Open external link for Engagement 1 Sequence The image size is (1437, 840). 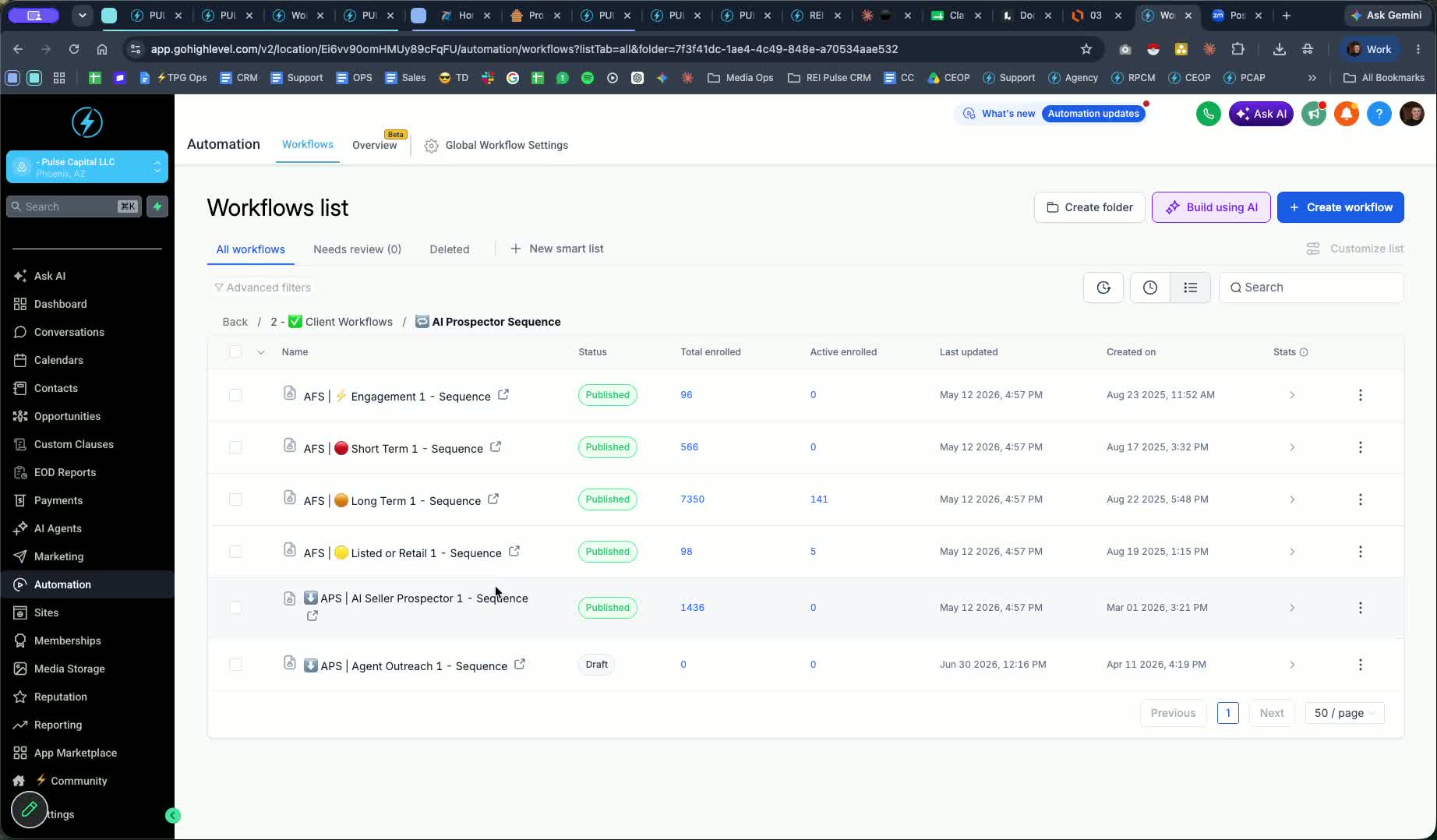(x=503, y=395)
